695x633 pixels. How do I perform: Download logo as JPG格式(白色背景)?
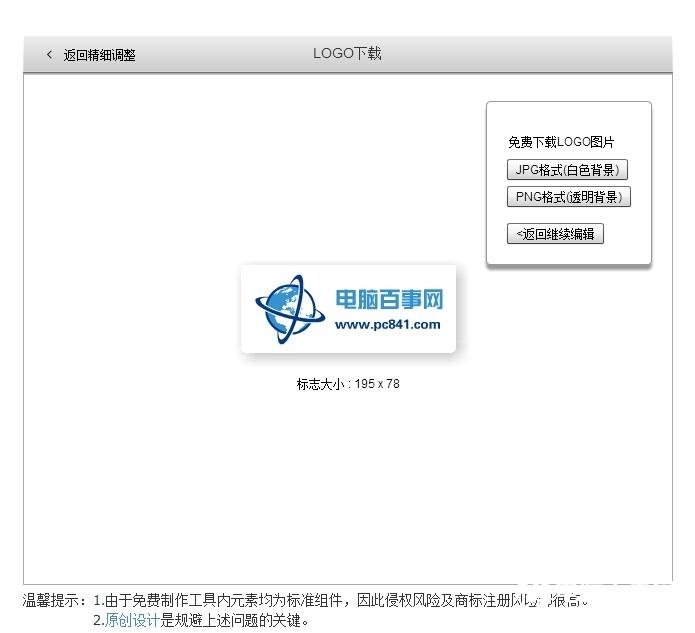pyautogui.click(x=567, y=170)
